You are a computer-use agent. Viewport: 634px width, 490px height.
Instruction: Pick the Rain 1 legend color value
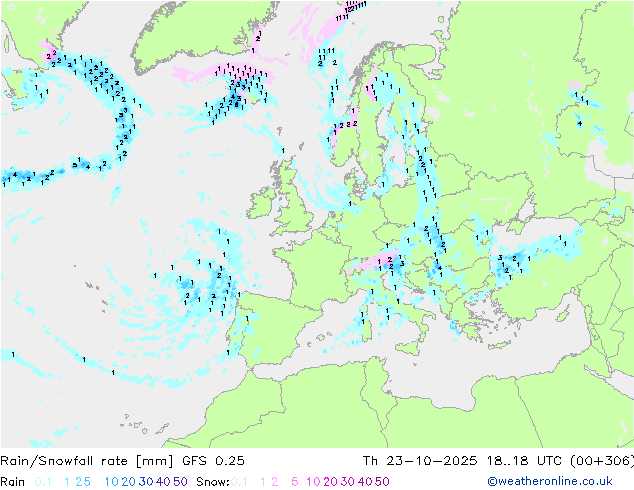pos(67,482)
